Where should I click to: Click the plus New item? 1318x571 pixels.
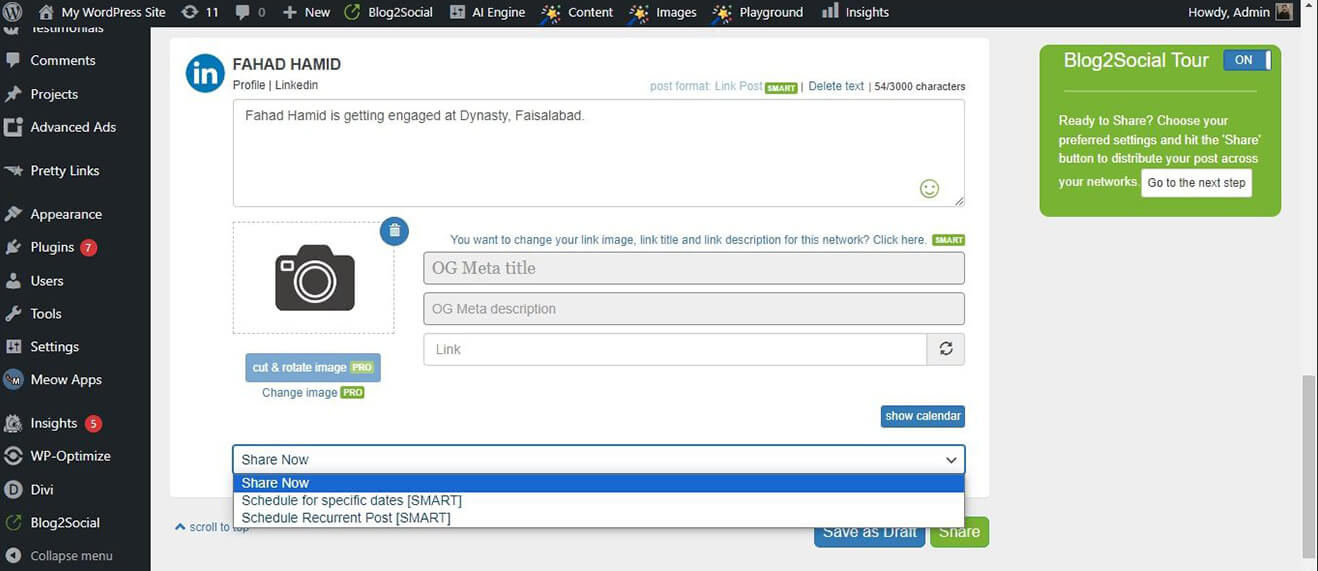(x=306, y=12)
